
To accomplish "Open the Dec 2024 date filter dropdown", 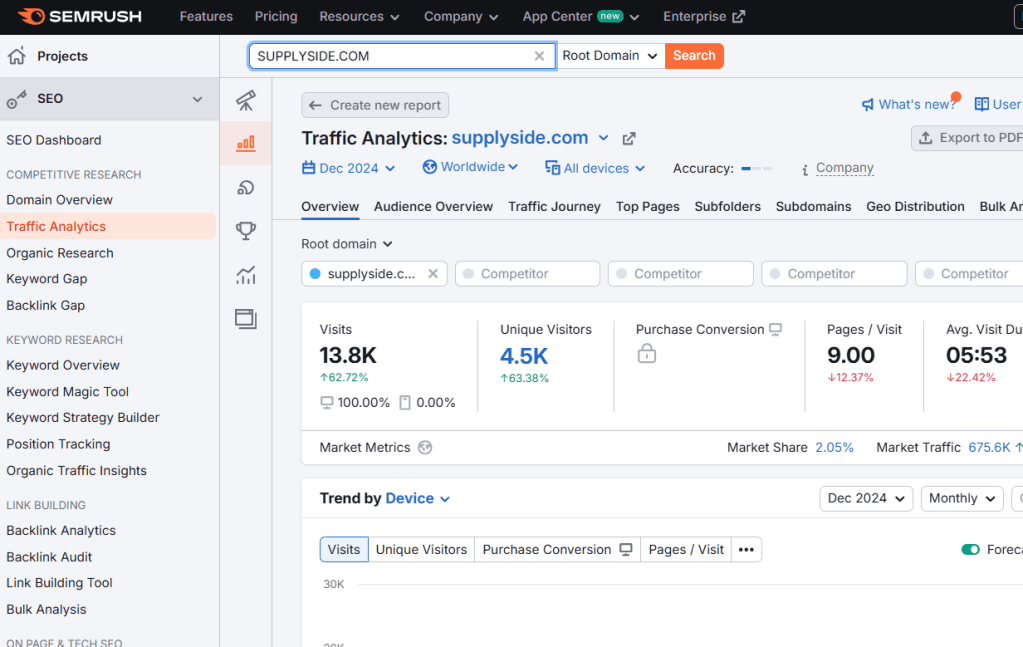I will (x=349, y=168).
